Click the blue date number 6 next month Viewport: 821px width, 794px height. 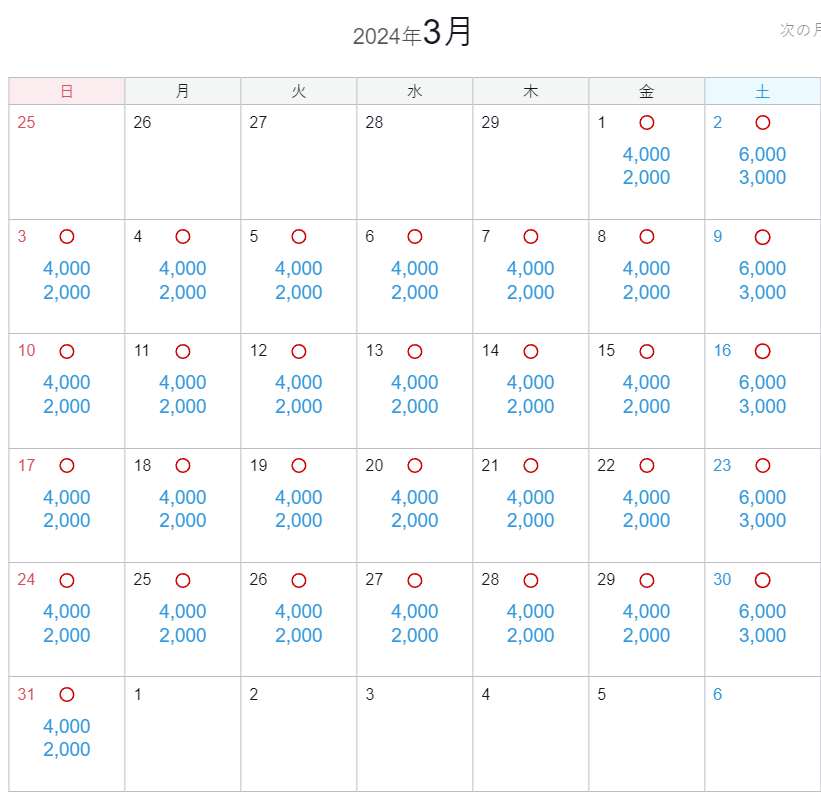point(718,694)
